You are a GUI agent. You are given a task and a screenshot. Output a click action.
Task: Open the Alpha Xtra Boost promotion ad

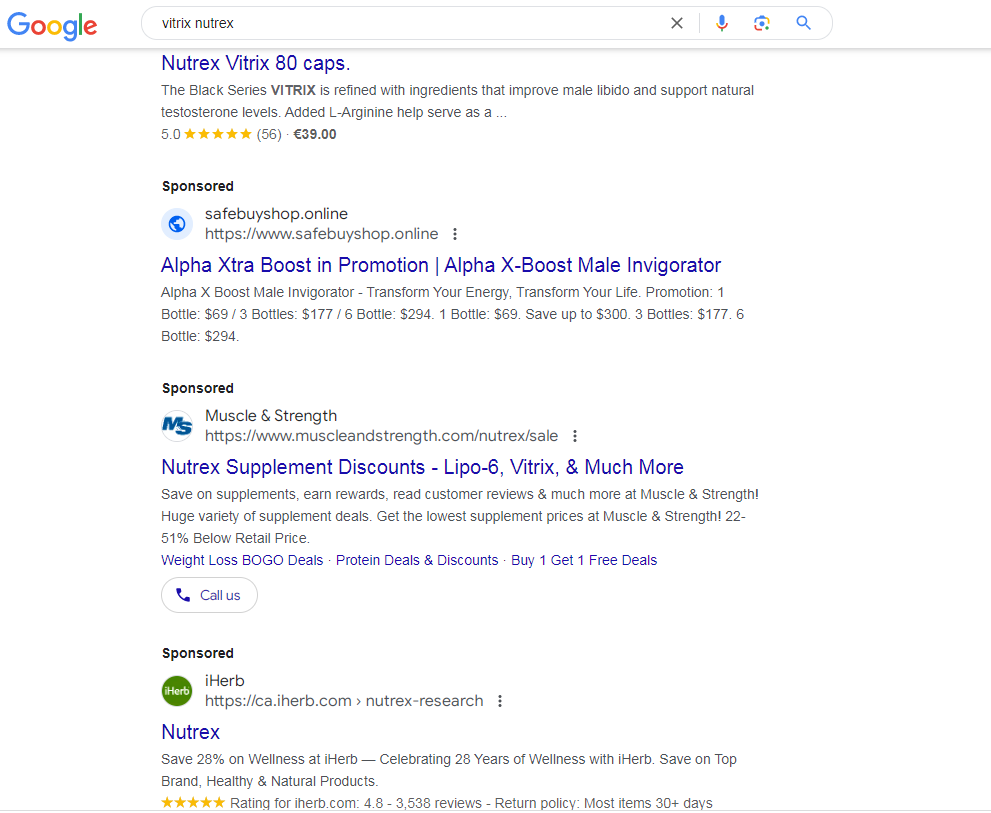pos(440,265)
